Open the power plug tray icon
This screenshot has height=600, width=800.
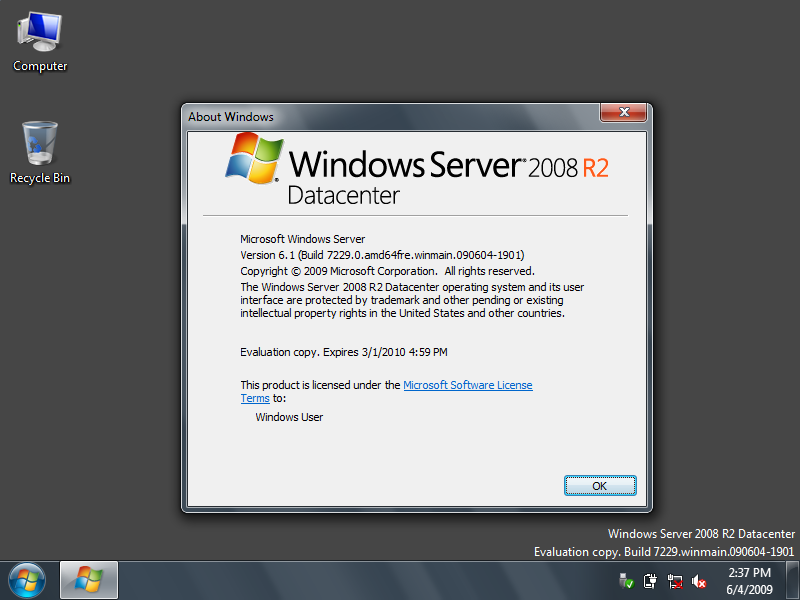(x=650, y=581)
